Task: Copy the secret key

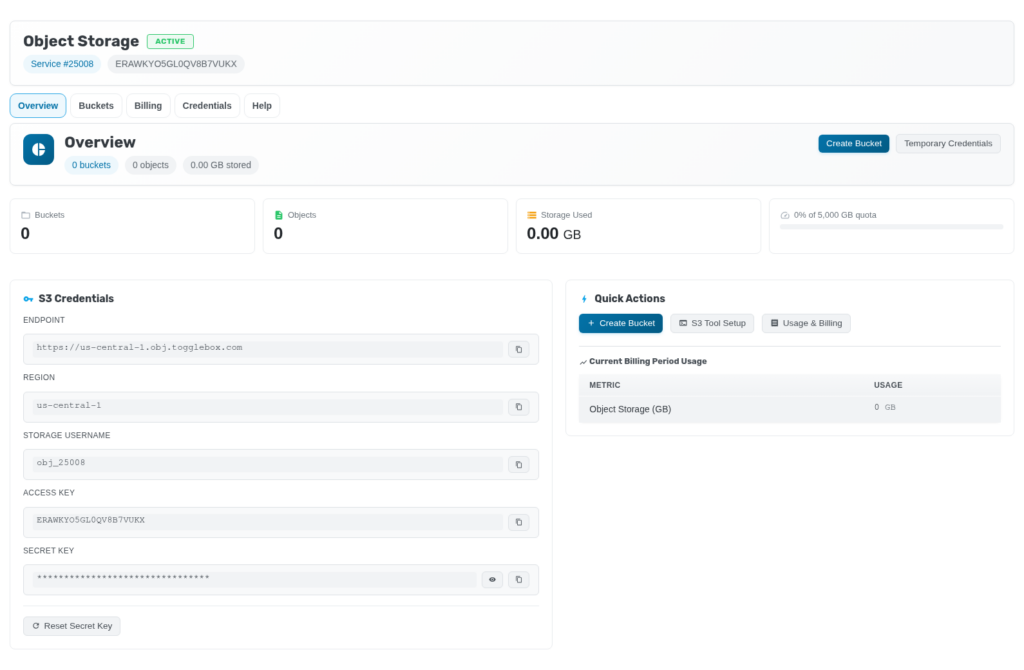Action: click(x=519, y=579)
